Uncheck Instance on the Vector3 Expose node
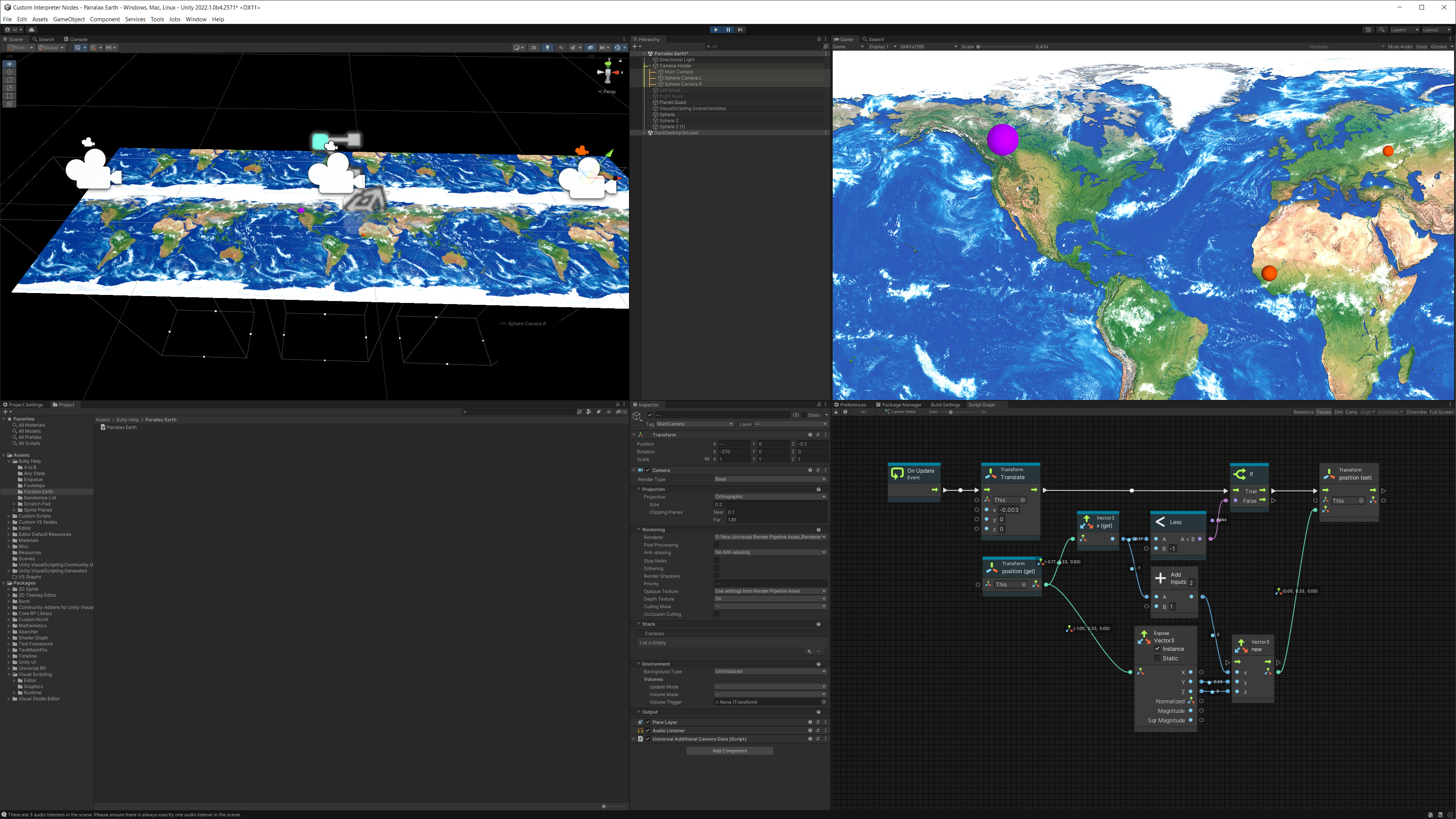The height and width of the screenshot is (819, 1456). click(1158, 649)
